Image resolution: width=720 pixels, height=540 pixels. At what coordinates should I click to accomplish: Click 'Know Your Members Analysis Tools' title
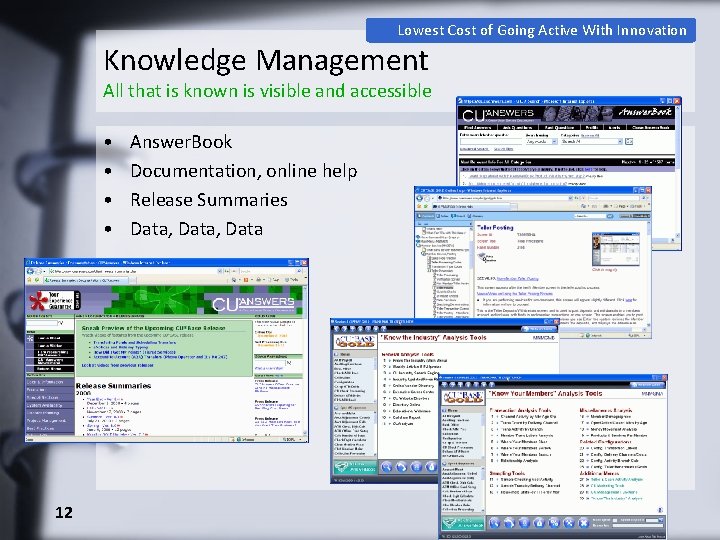point(546,394)
